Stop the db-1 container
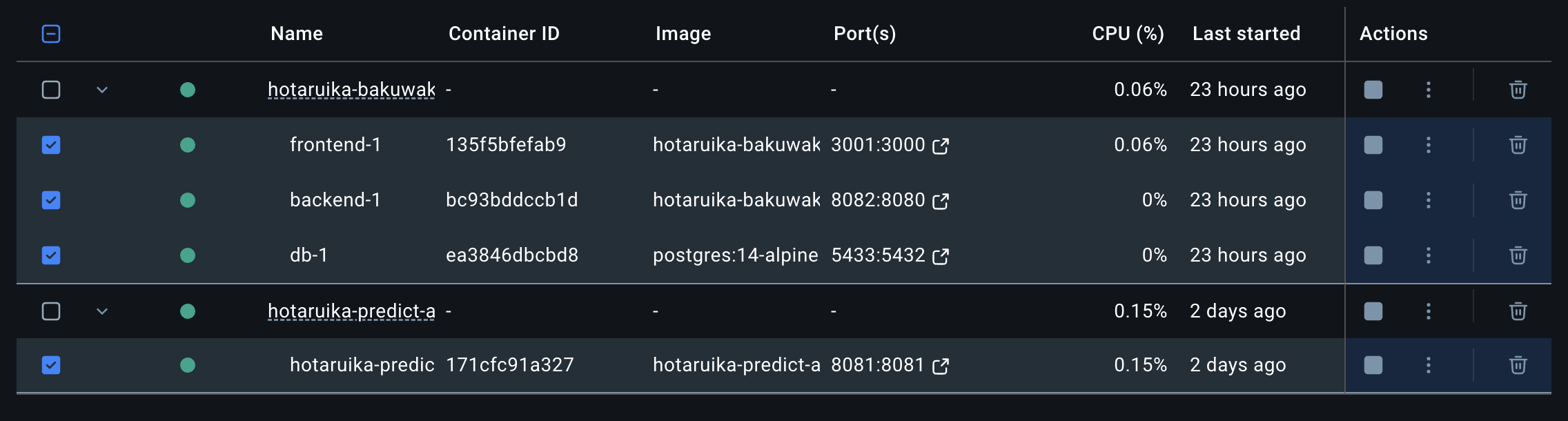Screen dimensions: 1568x421 pos(1373,255)
